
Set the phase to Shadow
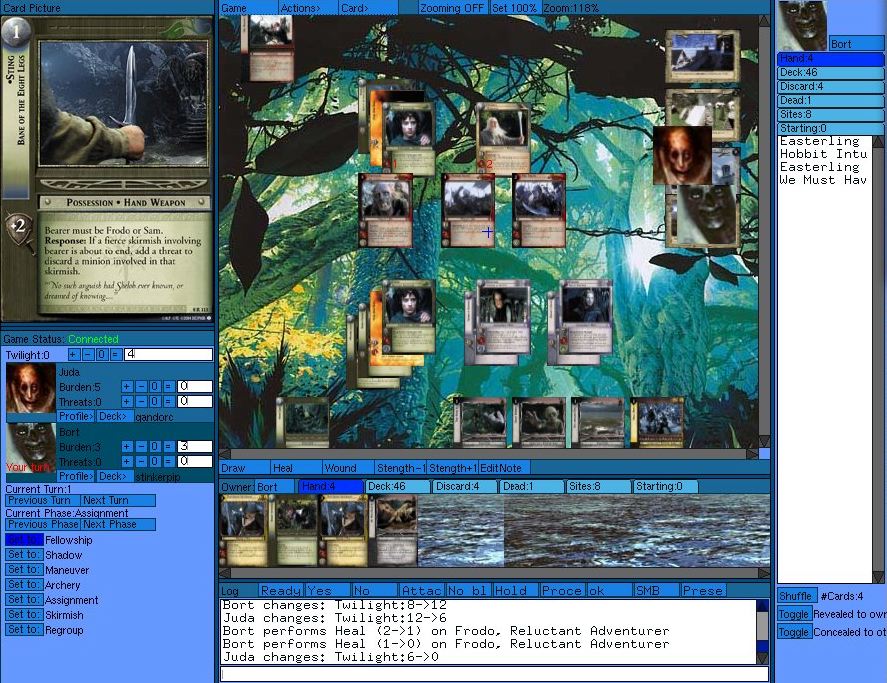[x=24, y=555]
